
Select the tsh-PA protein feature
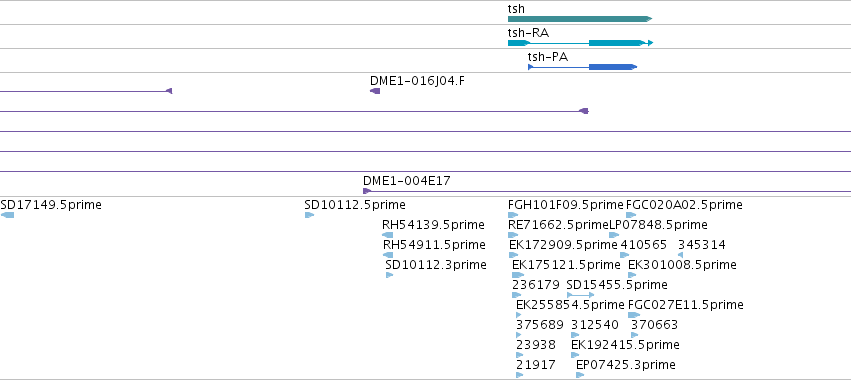tap(582, 67)
